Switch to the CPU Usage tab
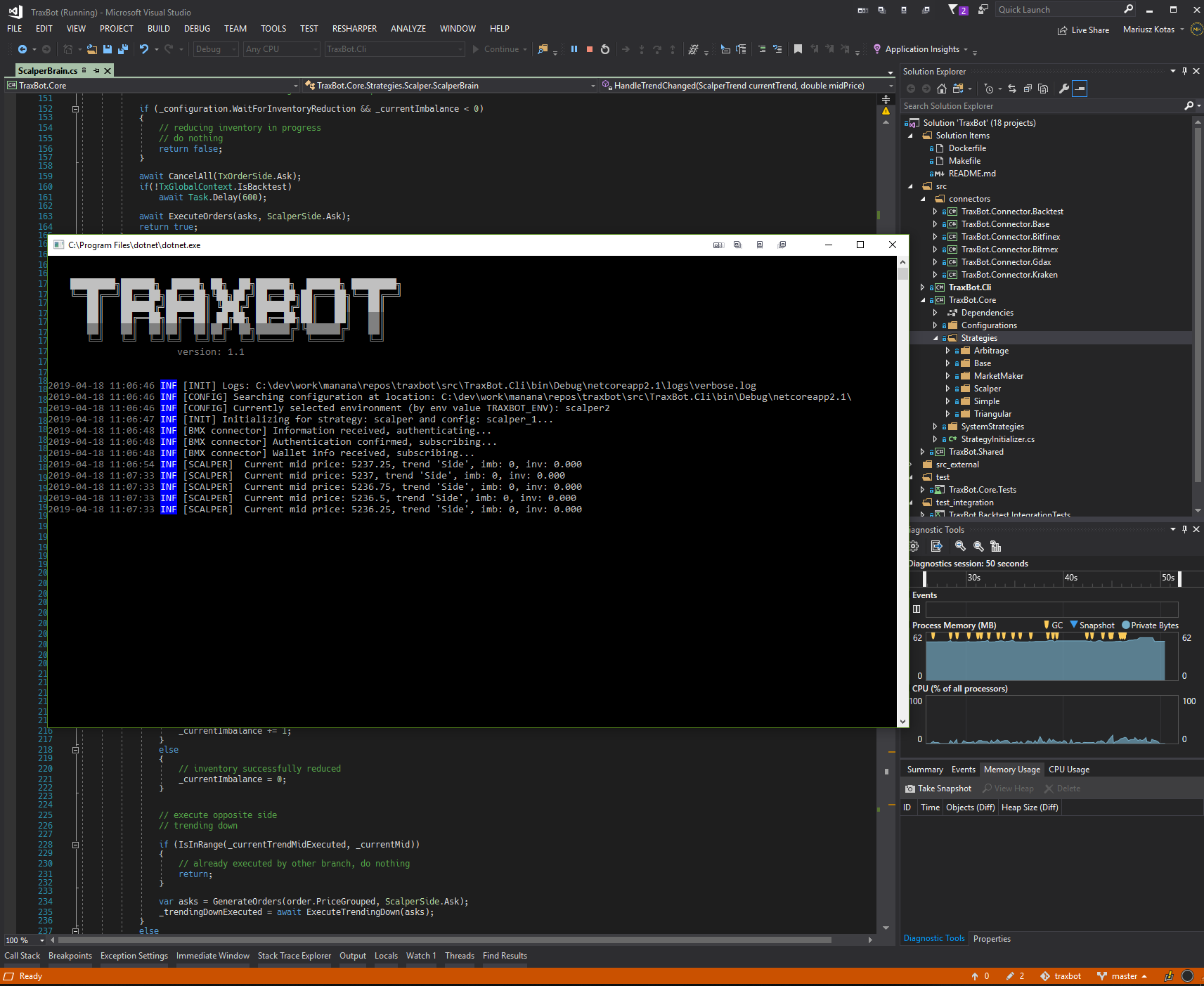 1068,770
